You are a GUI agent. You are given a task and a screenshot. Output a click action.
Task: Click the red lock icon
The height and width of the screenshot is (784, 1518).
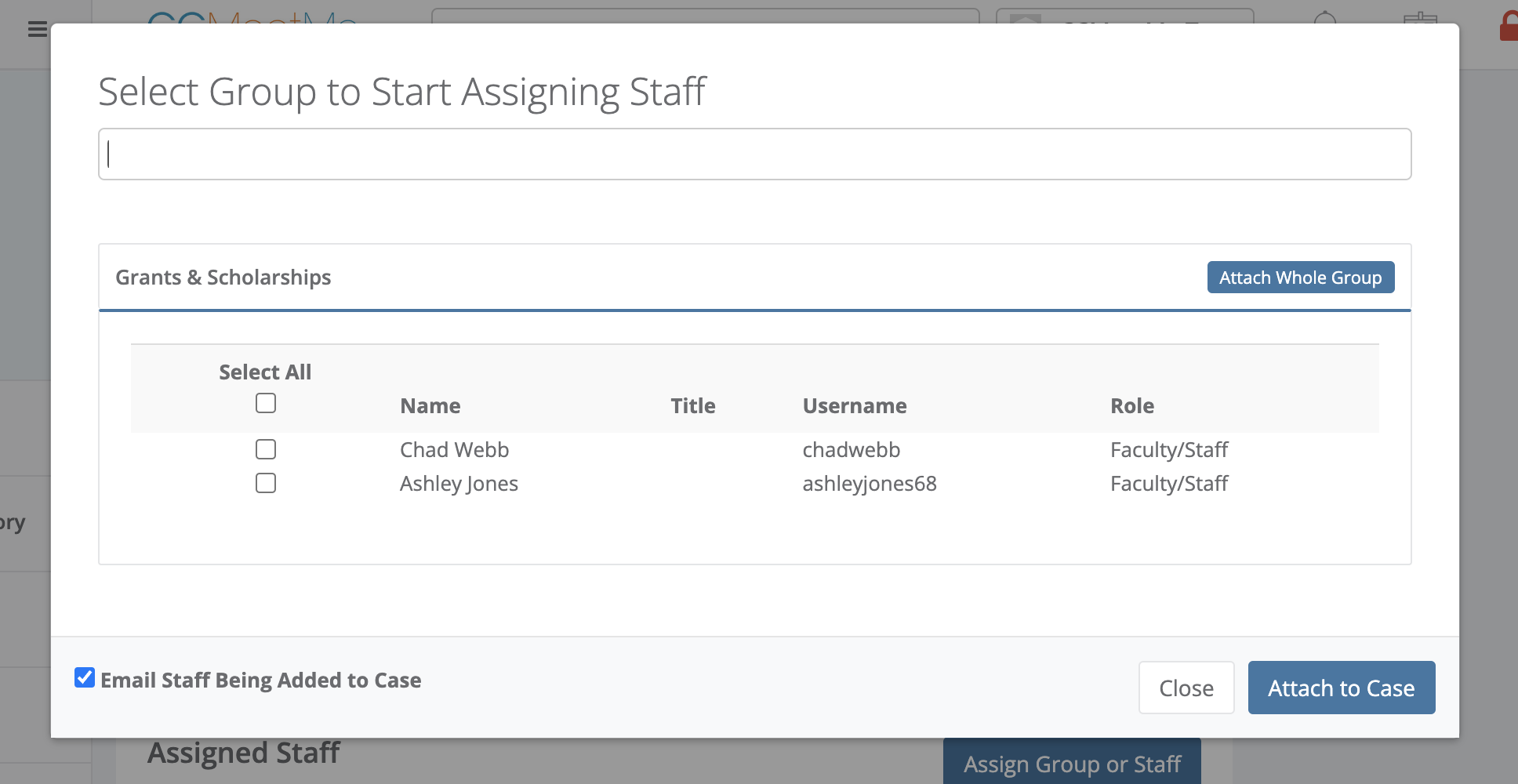(x=1509, y=26)
